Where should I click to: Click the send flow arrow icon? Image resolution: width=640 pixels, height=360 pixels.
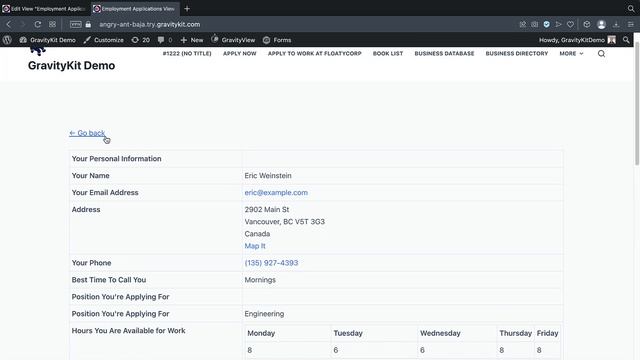tap(558, 24)
